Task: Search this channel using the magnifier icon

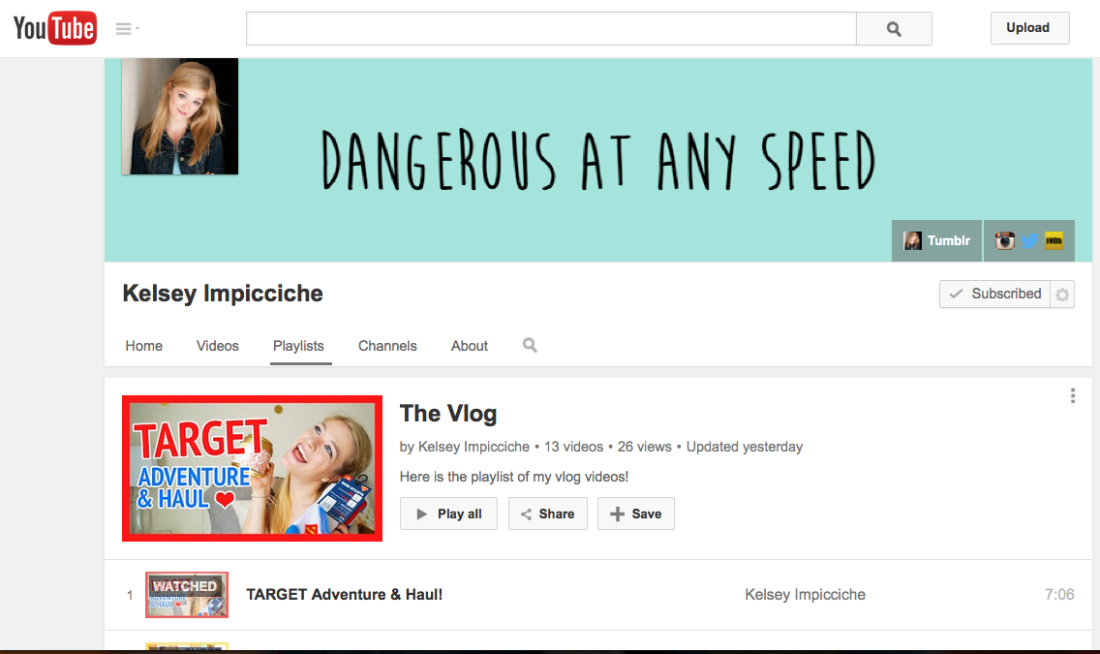Action: click(x=530, y=345)
